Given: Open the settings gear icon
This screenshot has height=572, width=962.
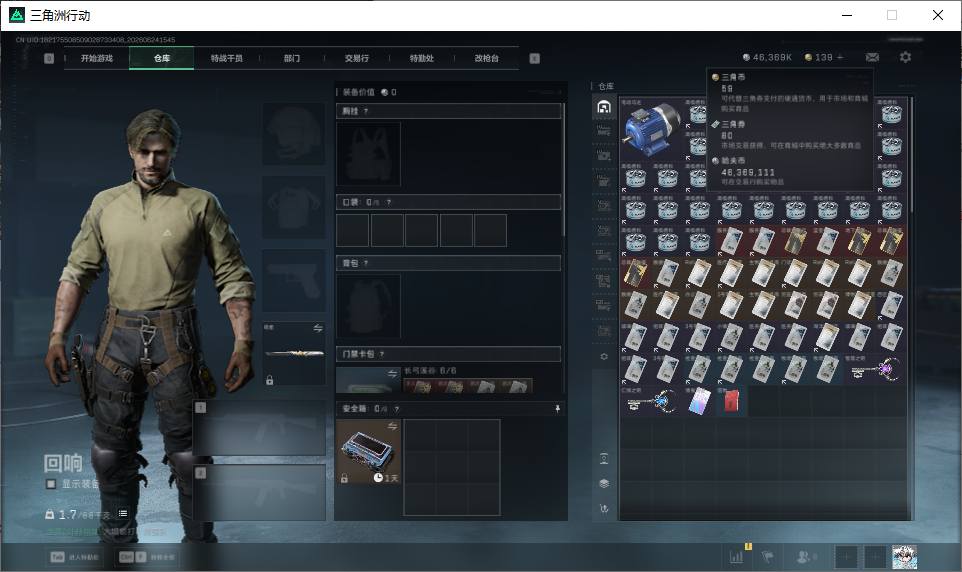Looking at the screenshot, I should [x=905, y=57].
